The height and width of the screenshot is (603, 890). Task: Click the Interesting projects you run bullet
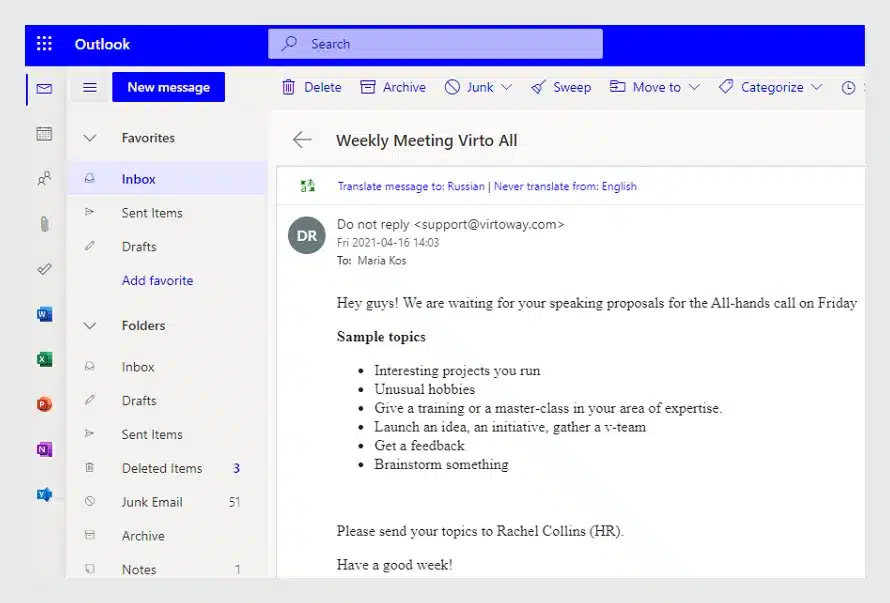pos(457,371)
